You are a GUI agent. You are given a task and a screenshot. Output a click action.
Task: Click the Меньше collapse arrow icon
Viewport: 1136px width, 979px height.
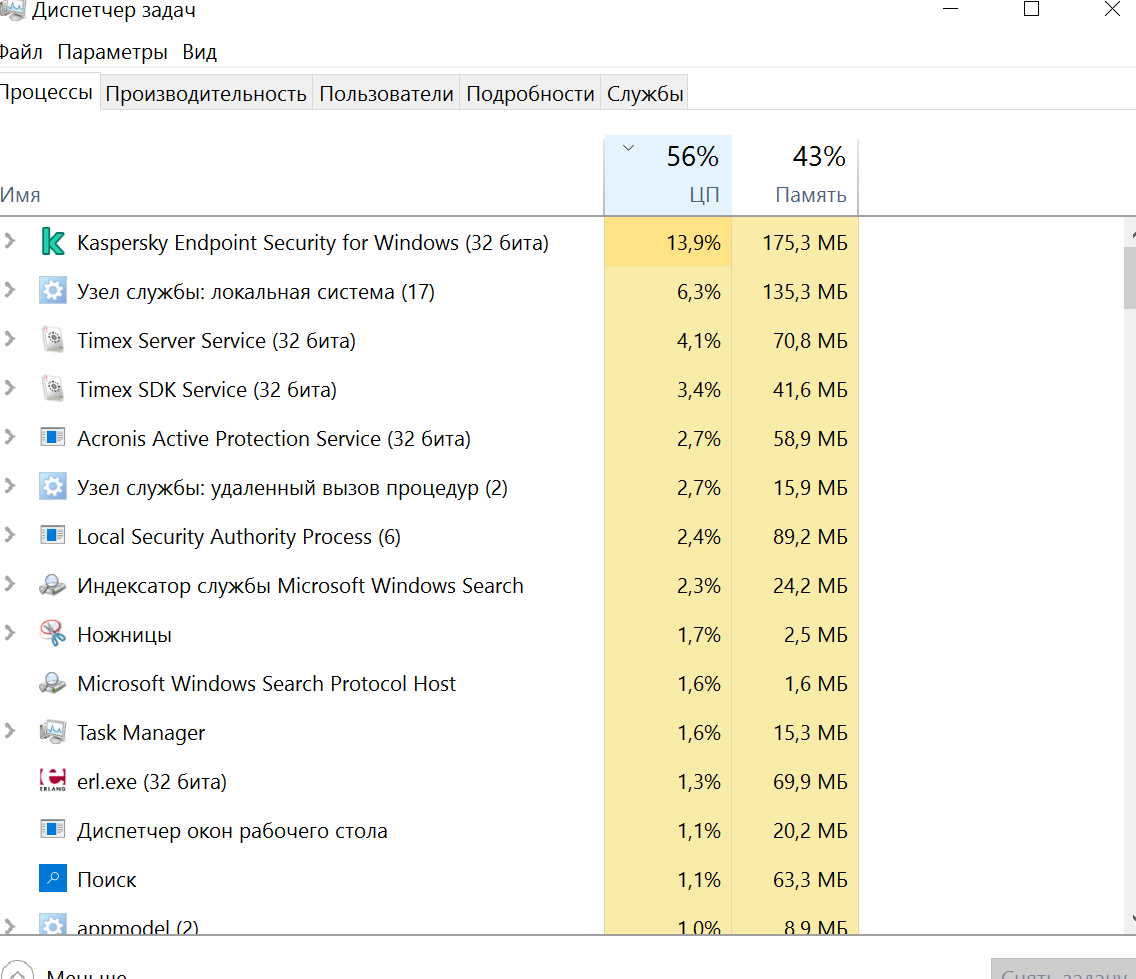(x=17, y=970)
